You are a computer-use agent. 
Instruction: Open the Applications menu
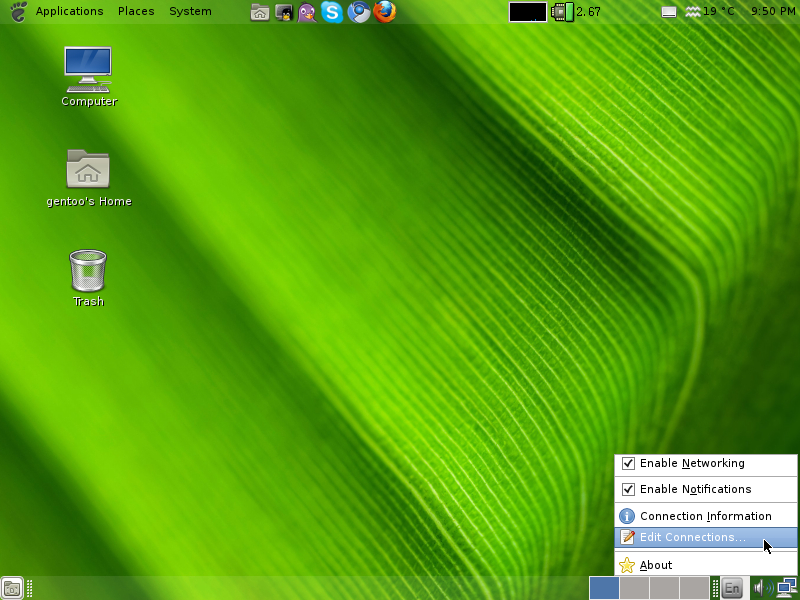point(69,11)
